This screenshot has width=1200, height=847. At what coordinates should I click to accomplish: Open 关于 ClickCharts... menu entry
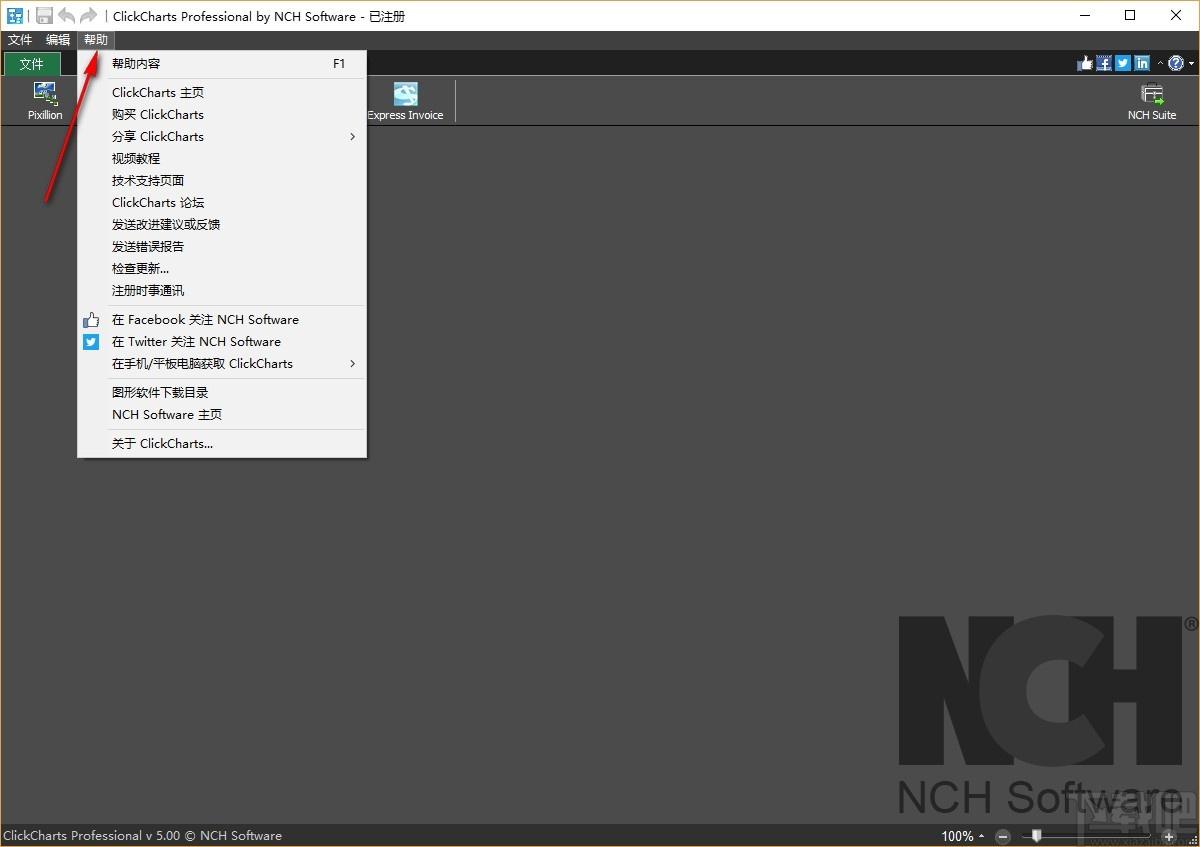222,444
